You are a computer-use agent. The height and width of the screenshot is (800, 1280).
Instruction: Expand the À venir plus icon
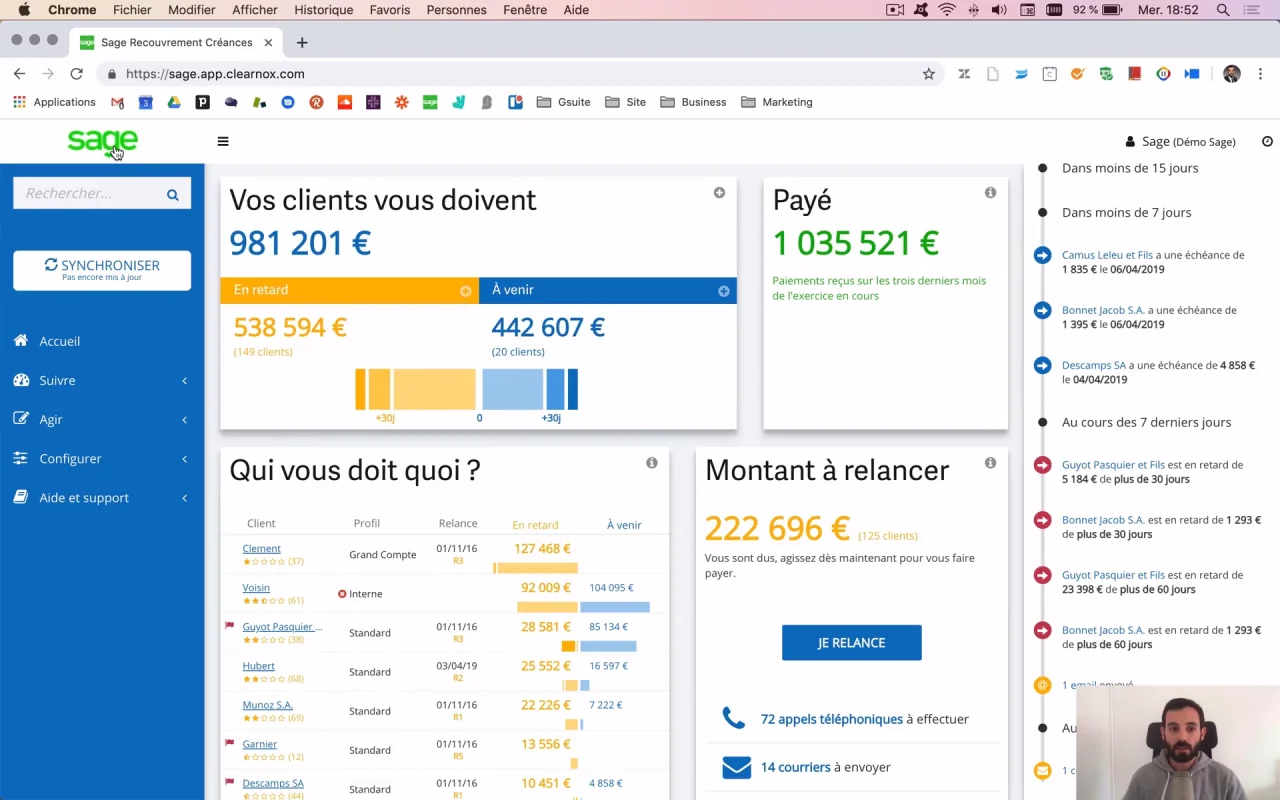(x=723, y=291)
